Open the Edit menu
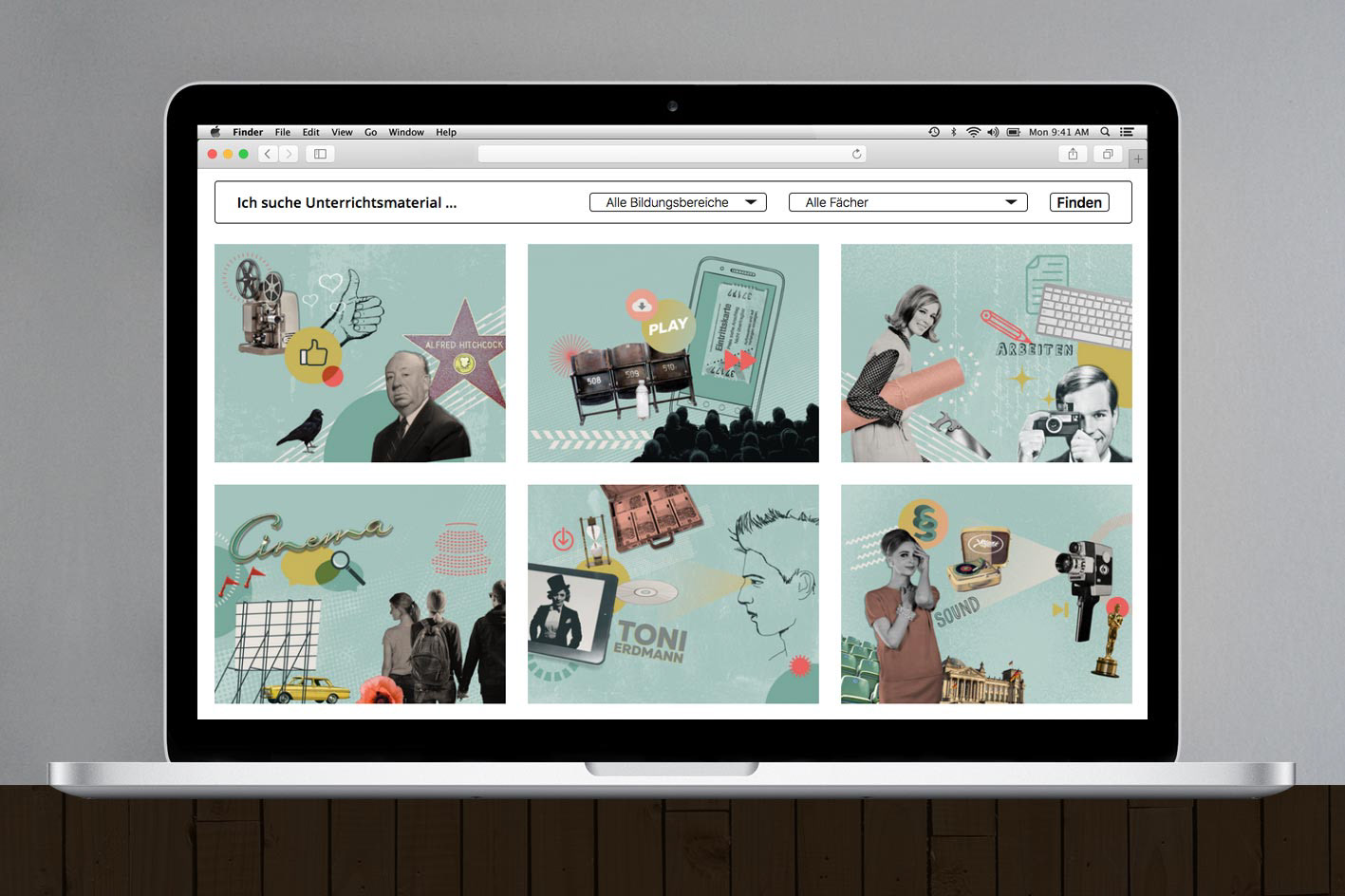Viewport: 1345px width, 896px height. (311, 132)
